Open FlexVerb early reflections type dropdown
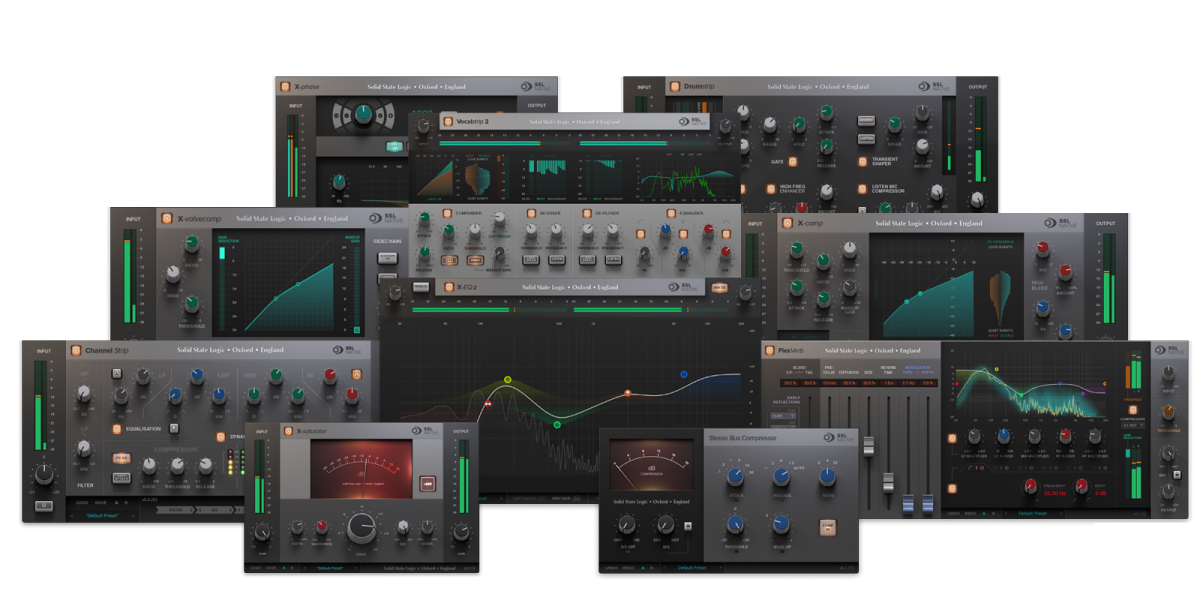This screenshot has width=1200, height=600. coord(783,416)
